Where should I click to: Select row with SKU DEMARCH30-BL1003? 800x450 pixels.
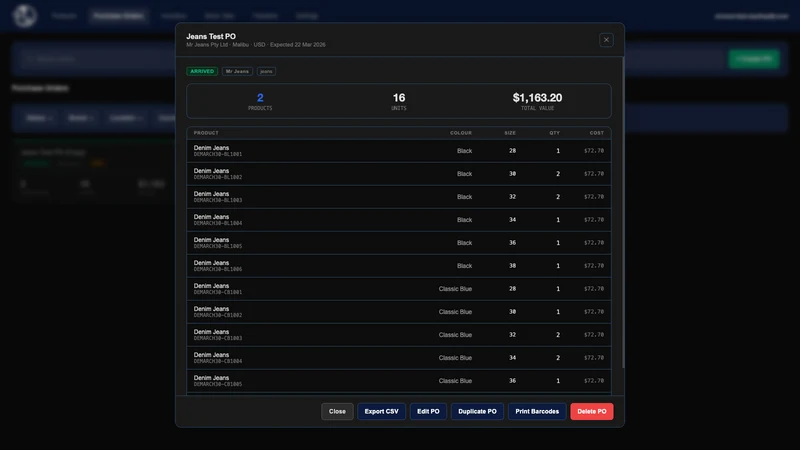[x=399, y=197]
